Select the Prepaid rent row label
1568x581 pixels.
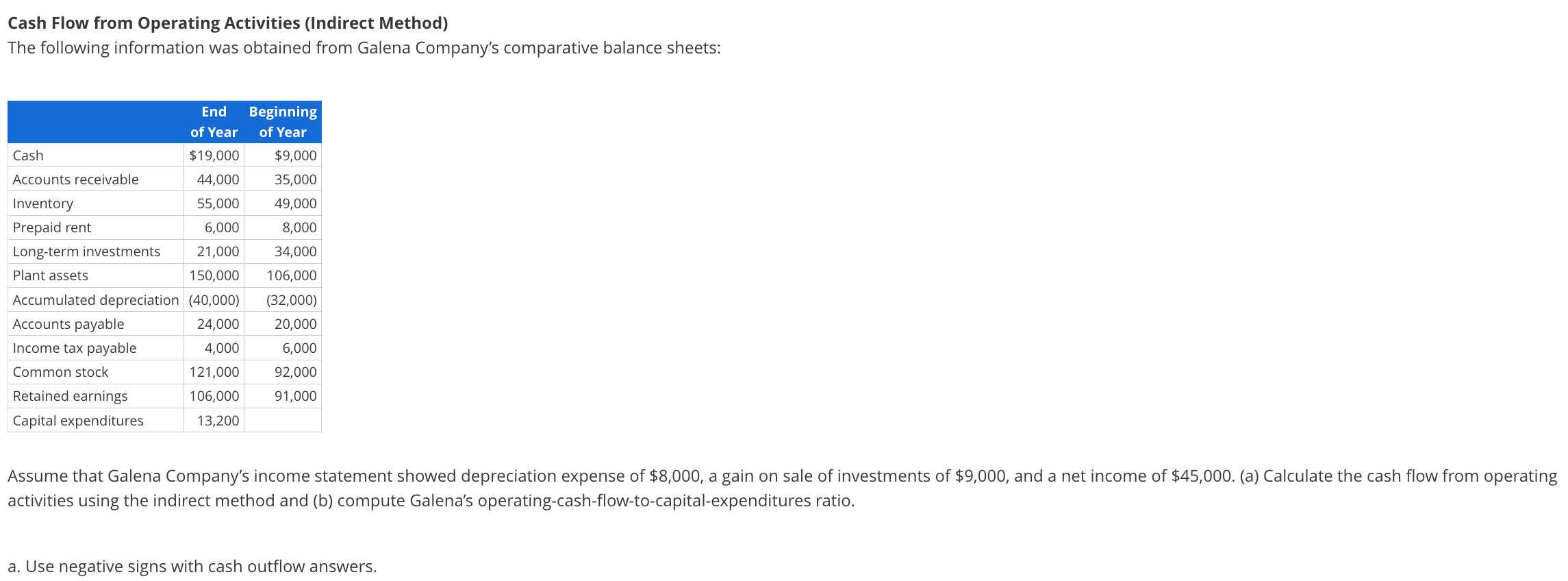(x=52, y=227)
